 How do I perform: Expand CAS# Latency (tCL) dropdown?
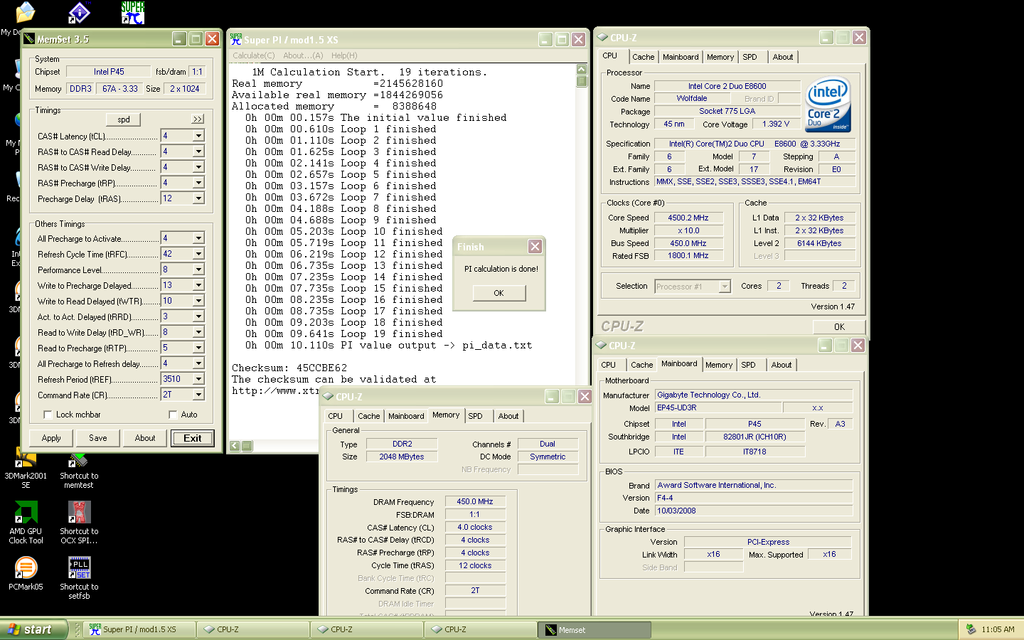coord(198,136)
